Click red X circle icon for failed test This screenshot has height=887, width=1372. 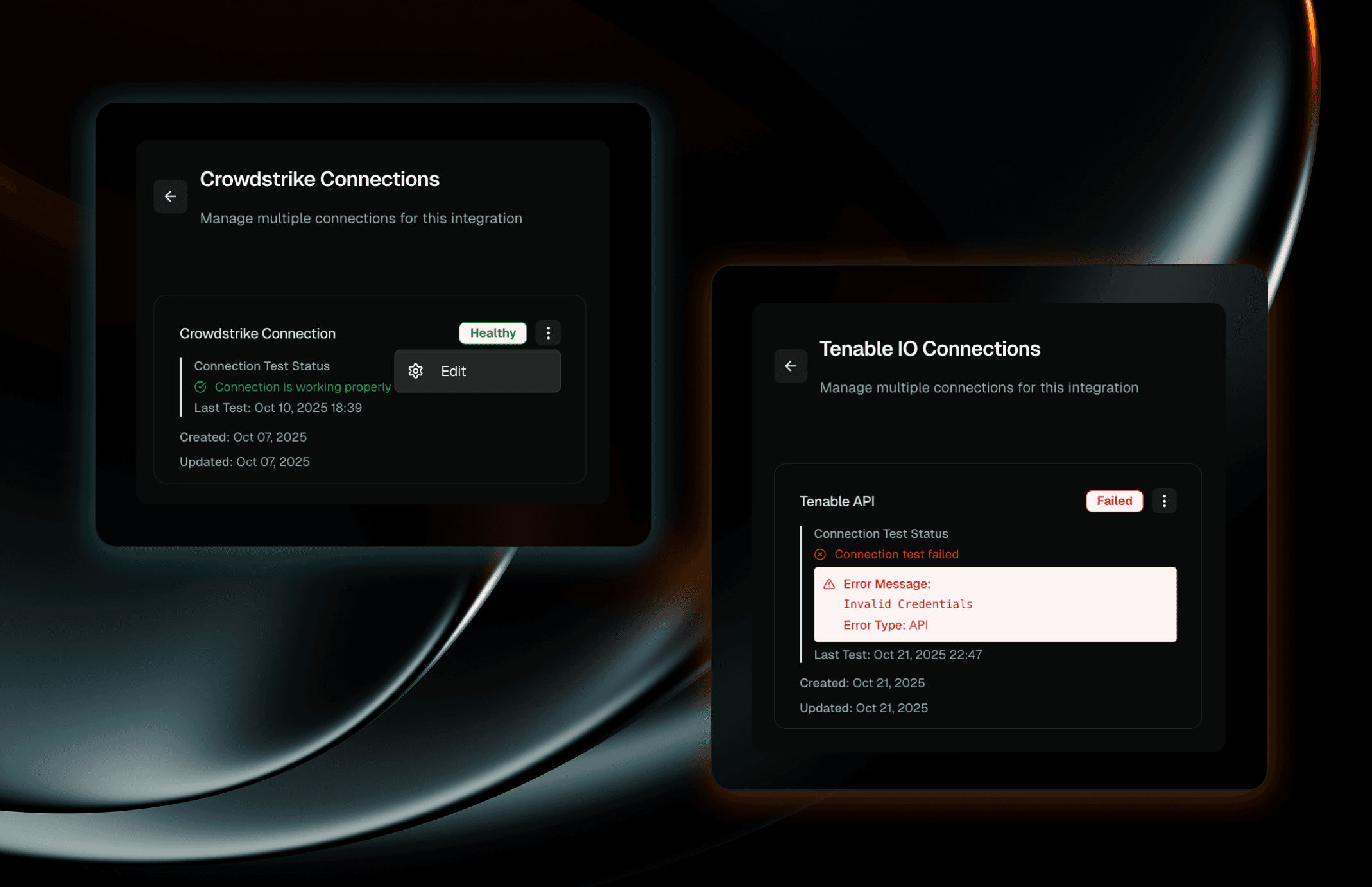coord(820,555)
